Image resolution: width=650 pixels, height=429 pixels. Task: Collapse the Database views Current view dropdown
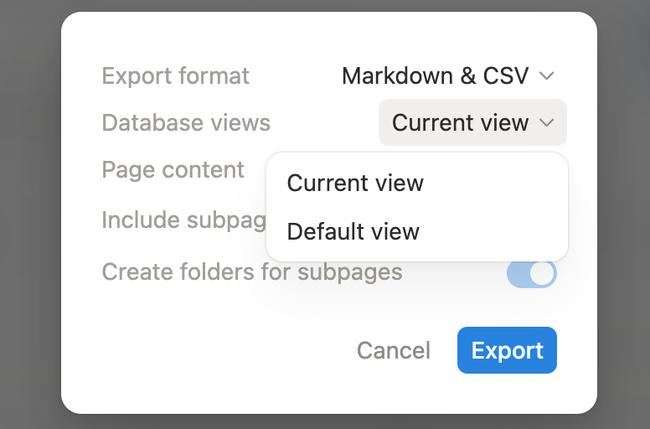pos(473,122)
